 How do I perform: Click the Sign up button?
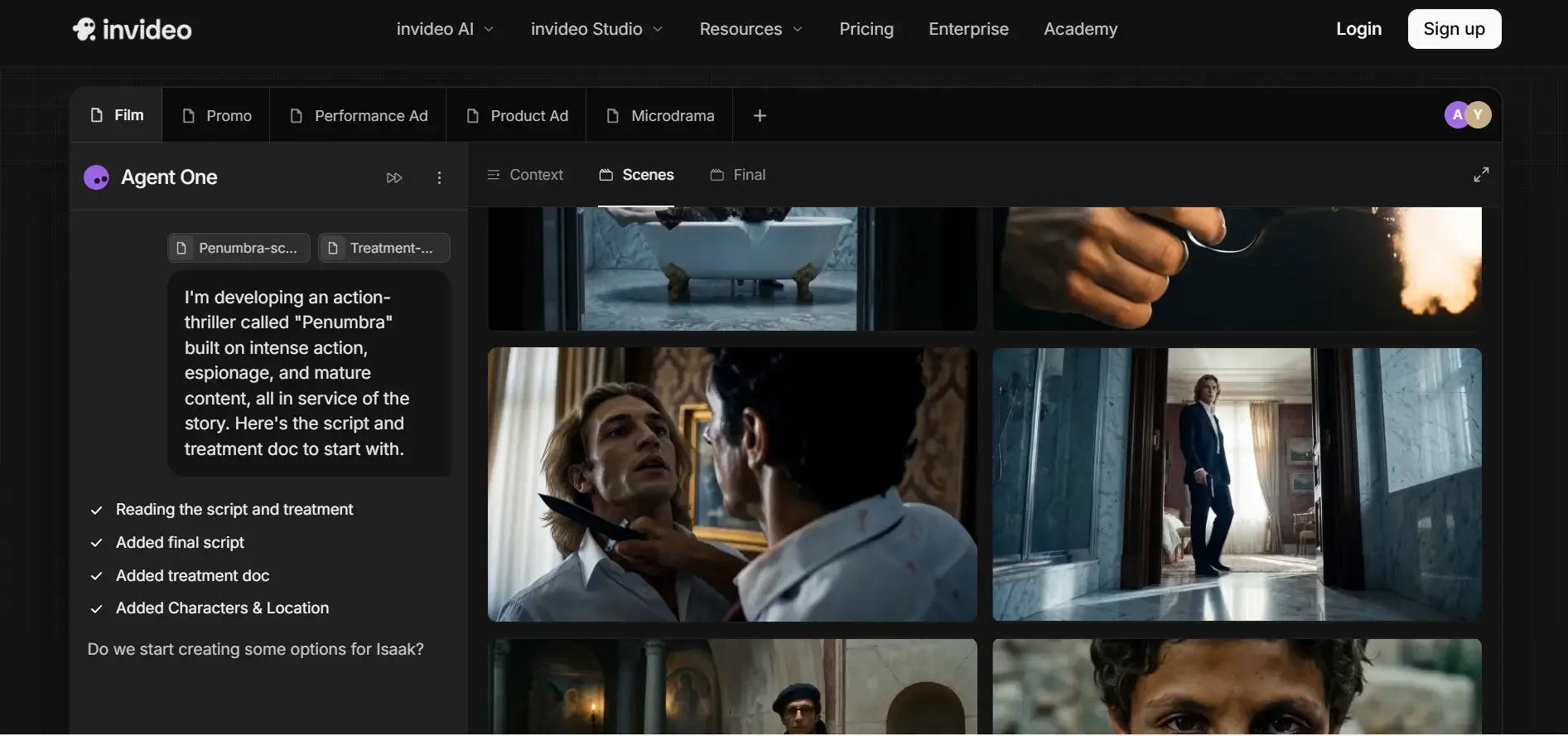[1454, 29]
